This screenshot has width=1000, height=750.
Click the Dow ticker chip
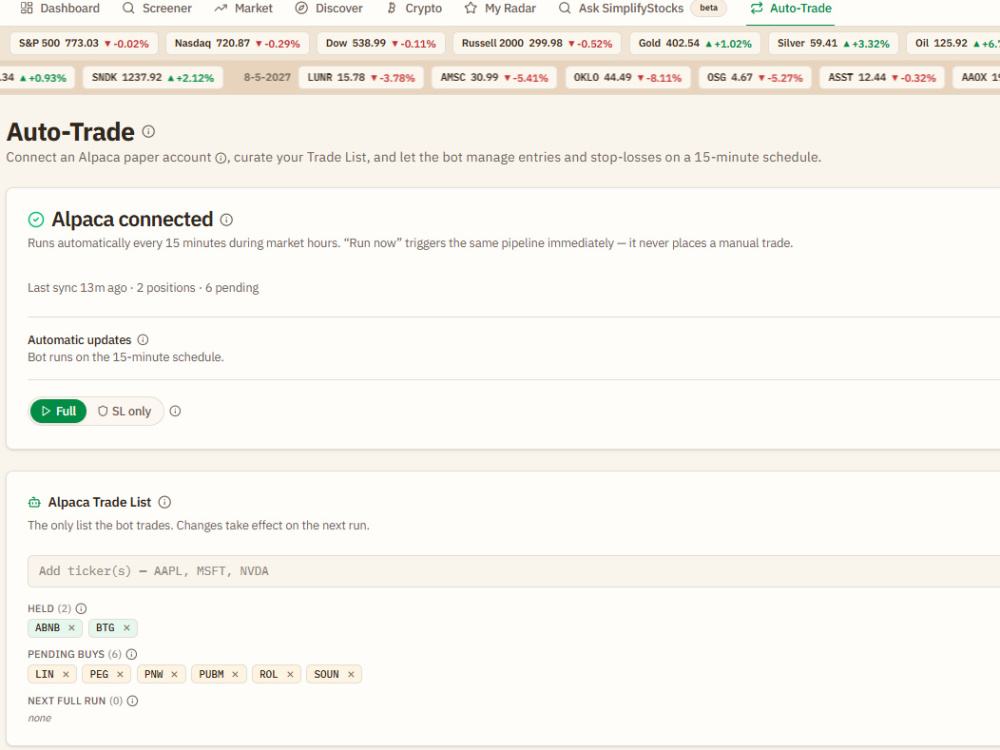click(381, 43)
